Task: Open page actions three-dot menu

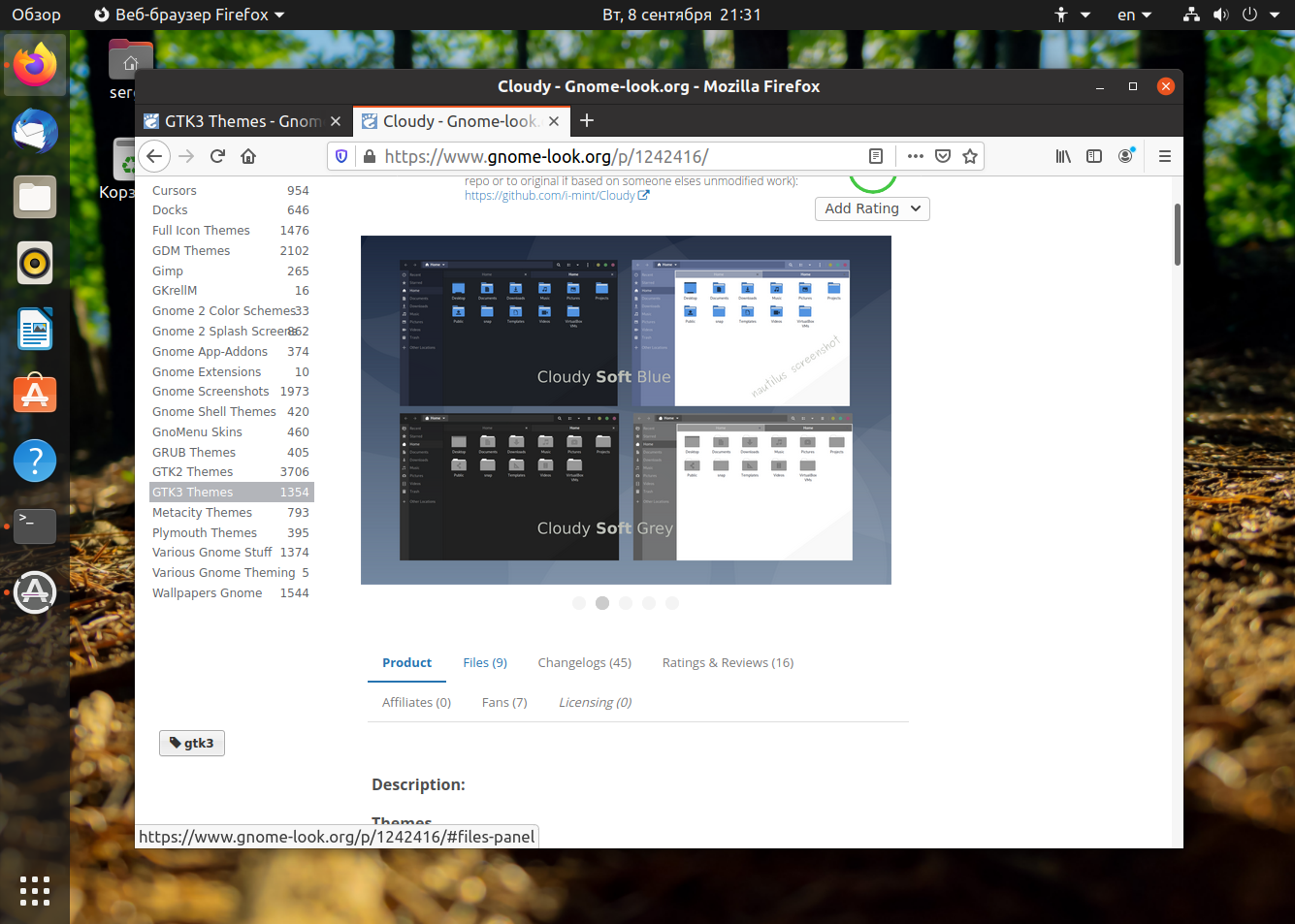Action: coord(915,156)
